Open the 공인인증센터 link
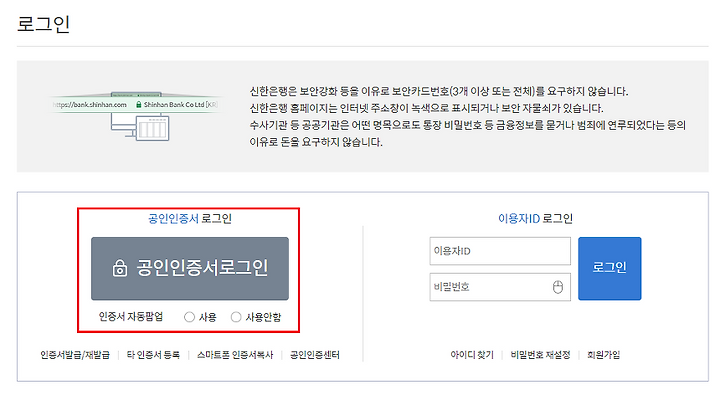The image size is (720, 395). tap(315, 355)
